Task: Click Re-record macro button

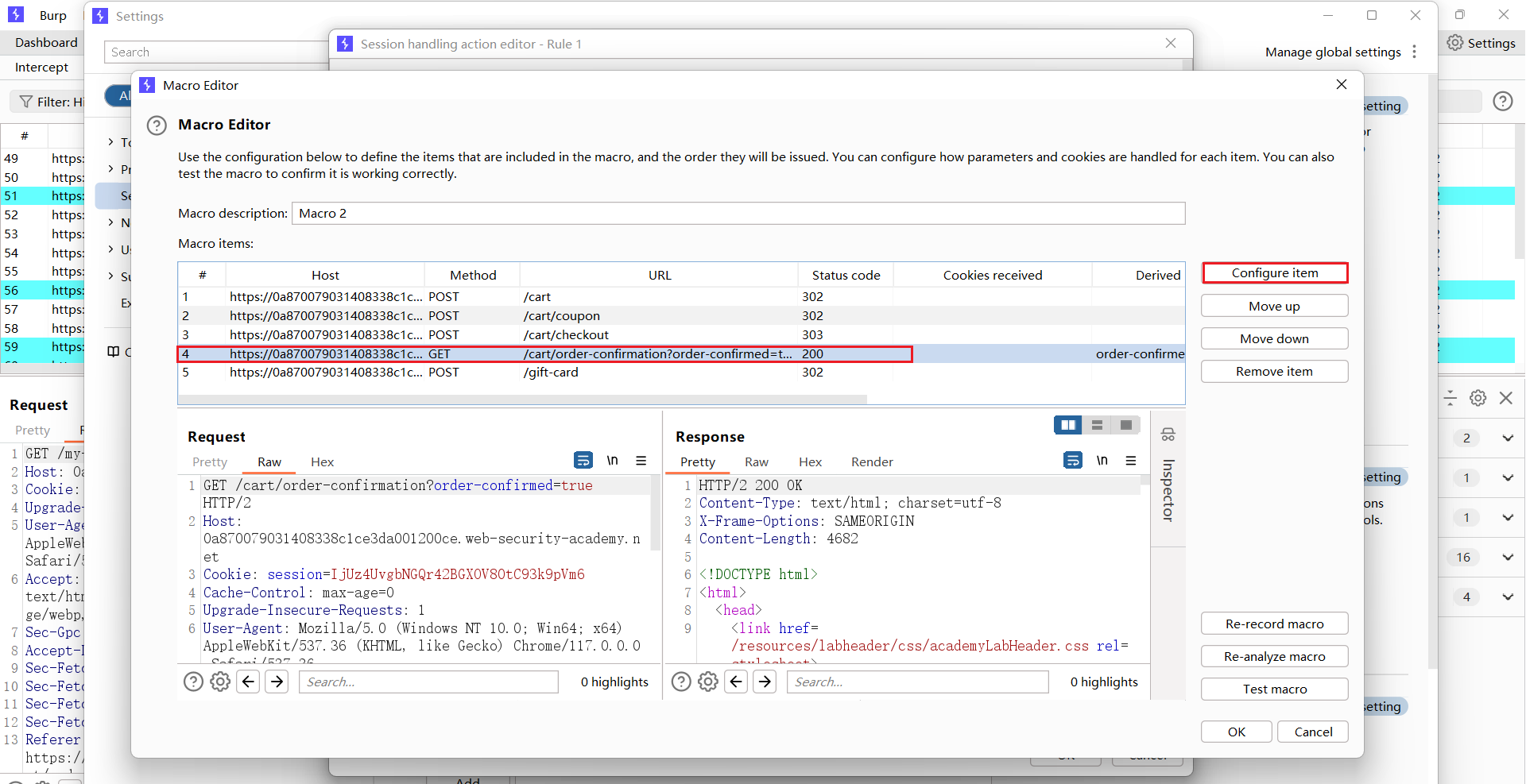Action: pyautogui.click(x=1274, y=624)
